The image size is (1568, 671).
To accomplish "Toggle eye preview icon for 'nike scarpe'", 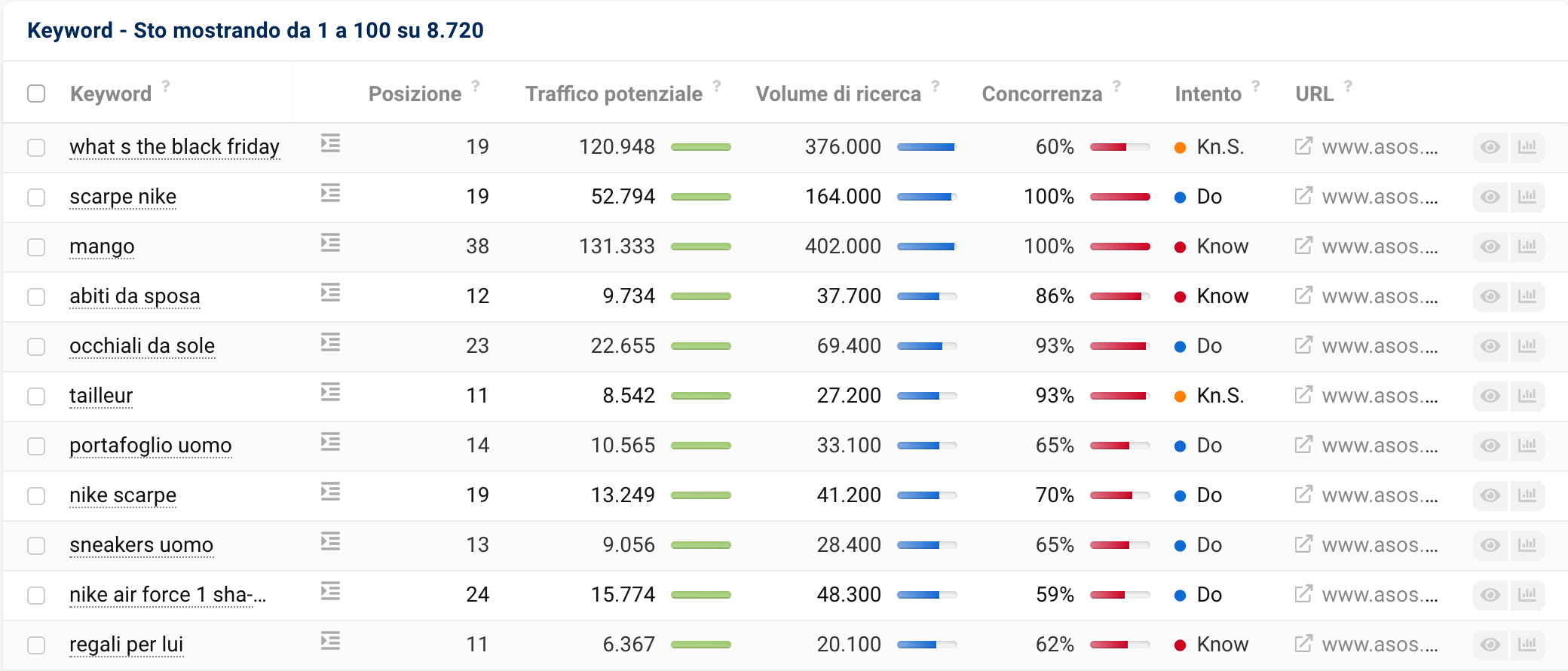I will click(x=1490, y=495).
